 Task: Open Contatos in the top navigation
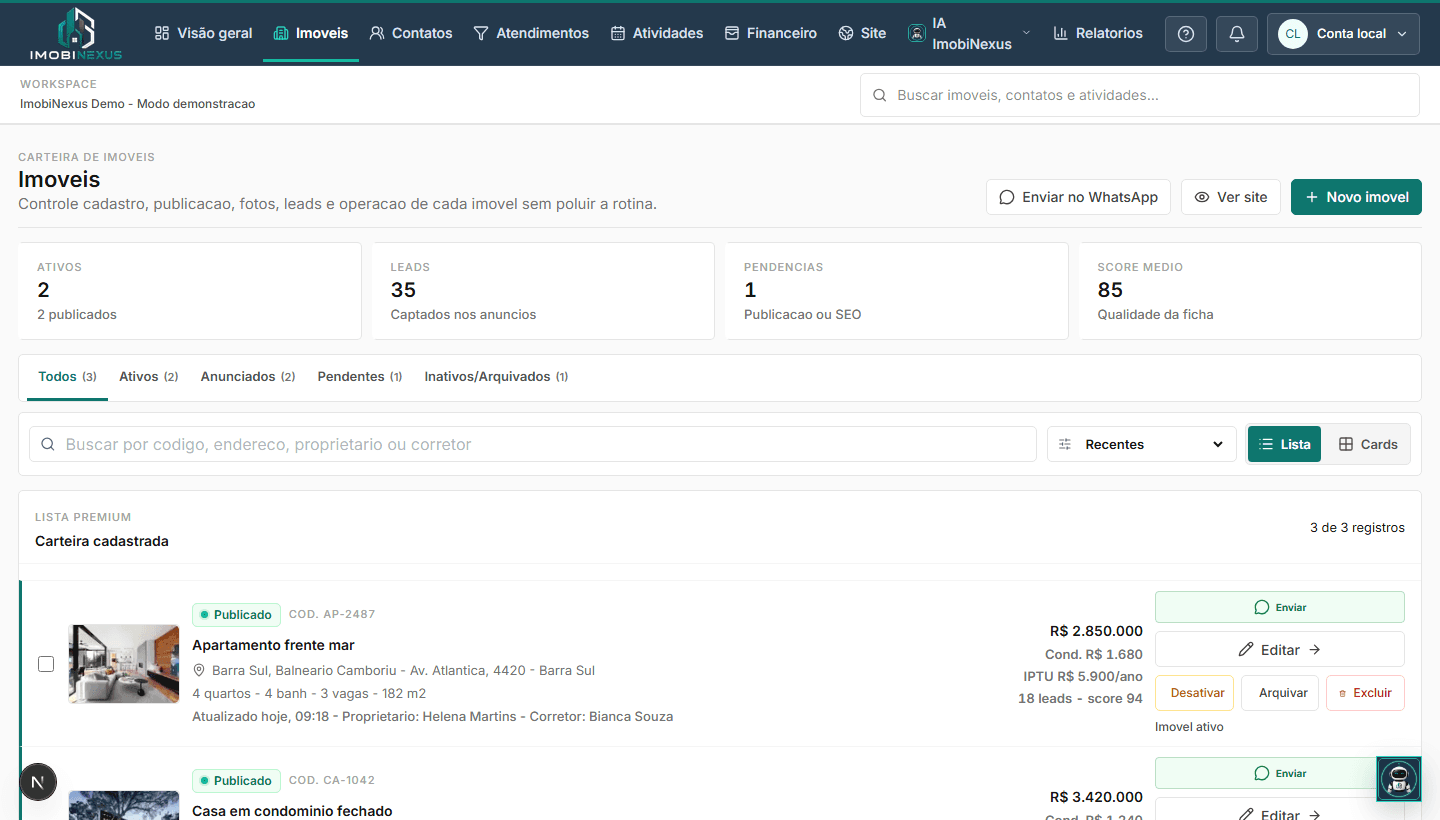tap(411, 34)
